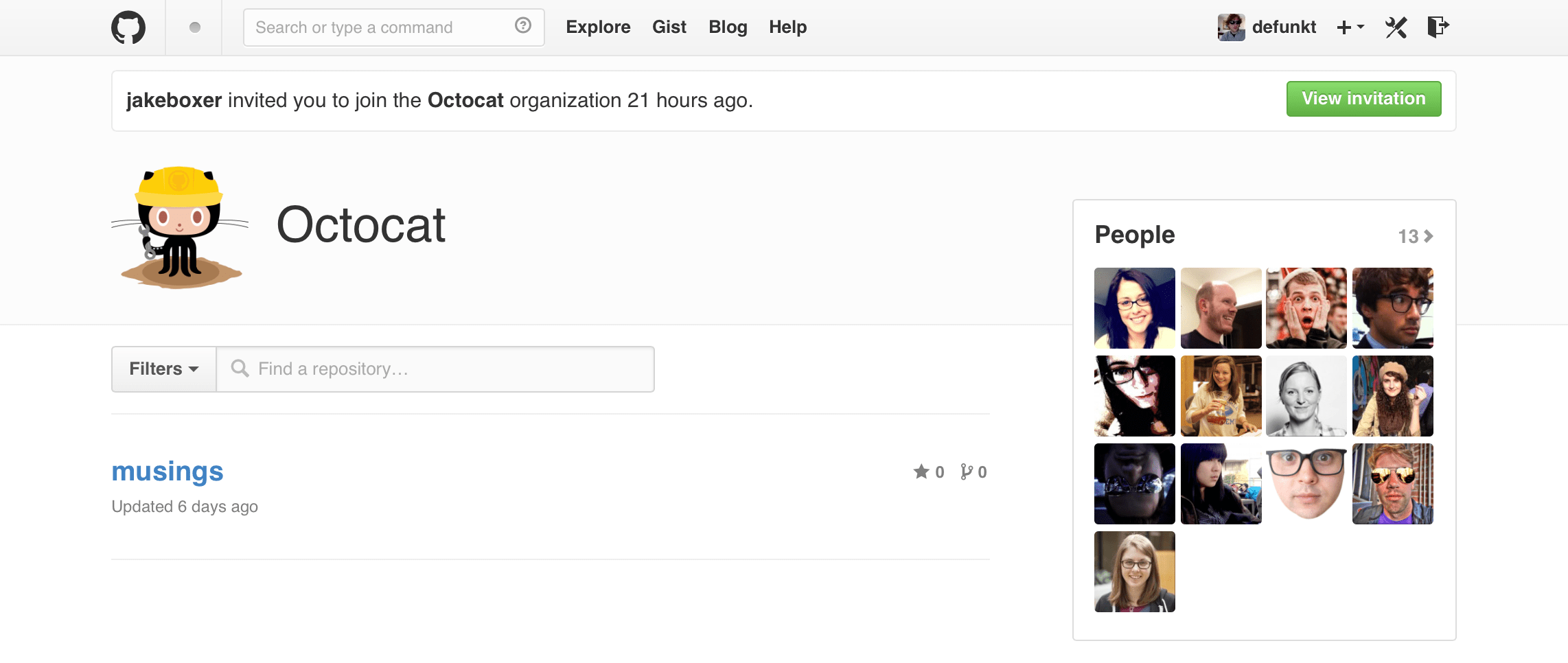Click the Octocat organization avatar
This screenshot has width=1568, height=663.
(x=180, y=227)
